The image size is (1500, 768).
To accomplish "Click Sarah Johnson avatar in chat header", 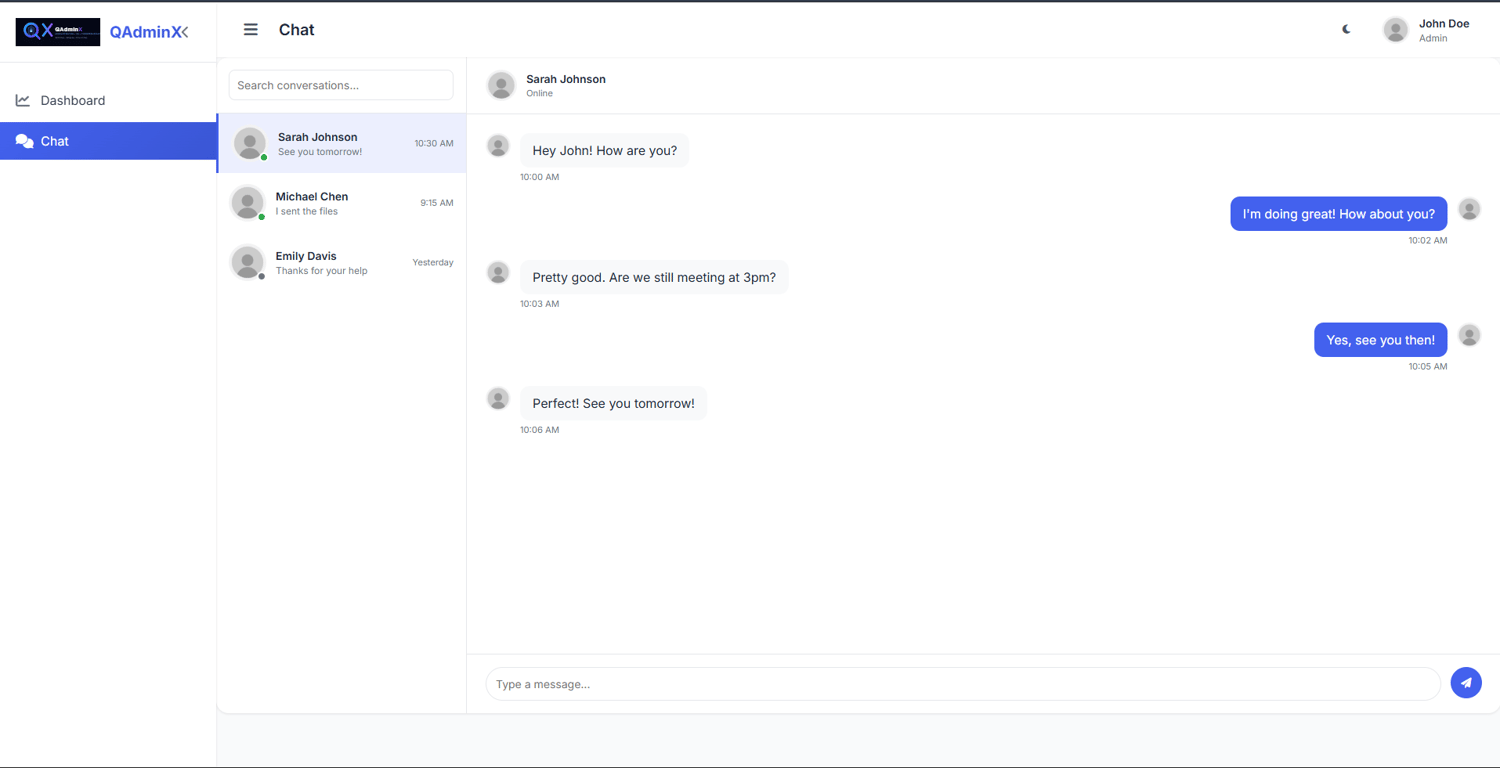I will (x=501, y=85).
